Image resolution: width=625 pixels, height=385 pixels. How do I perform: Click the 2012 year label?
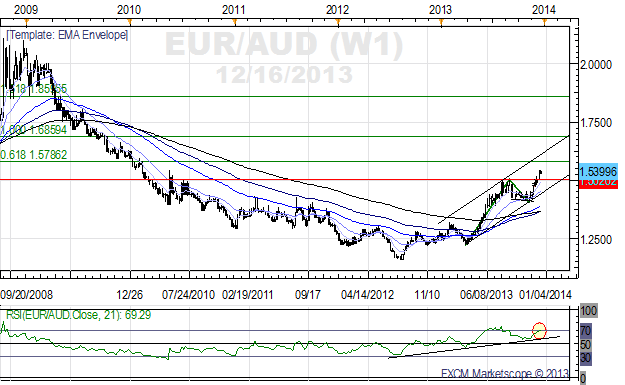[337, 9]
